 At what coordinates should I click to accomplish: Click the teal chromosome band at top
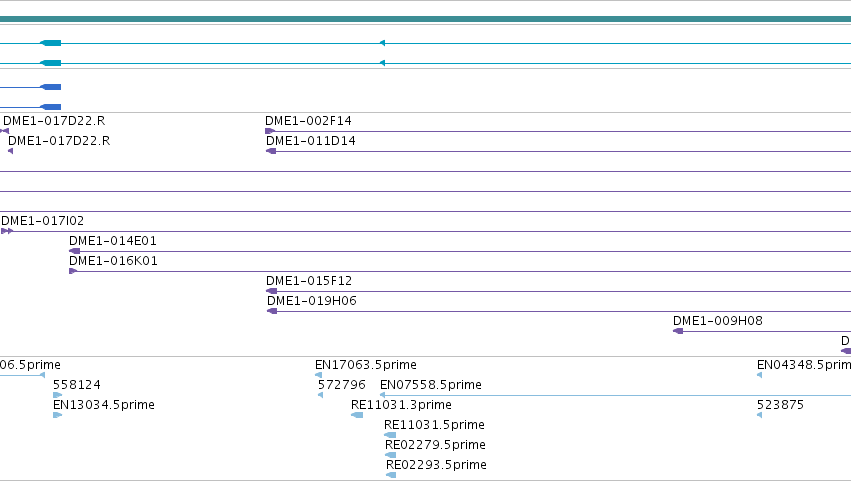(426, 19)
